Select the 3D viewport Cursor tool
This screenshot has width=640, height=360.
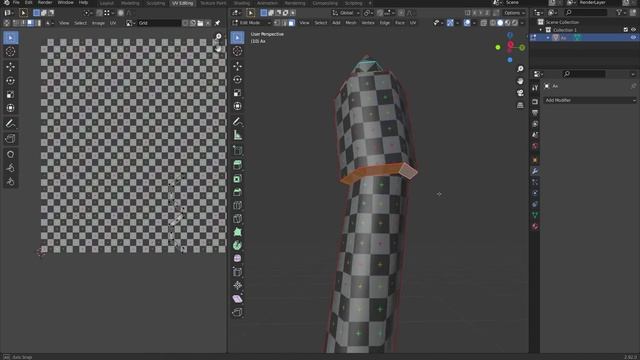click(238, 51)
